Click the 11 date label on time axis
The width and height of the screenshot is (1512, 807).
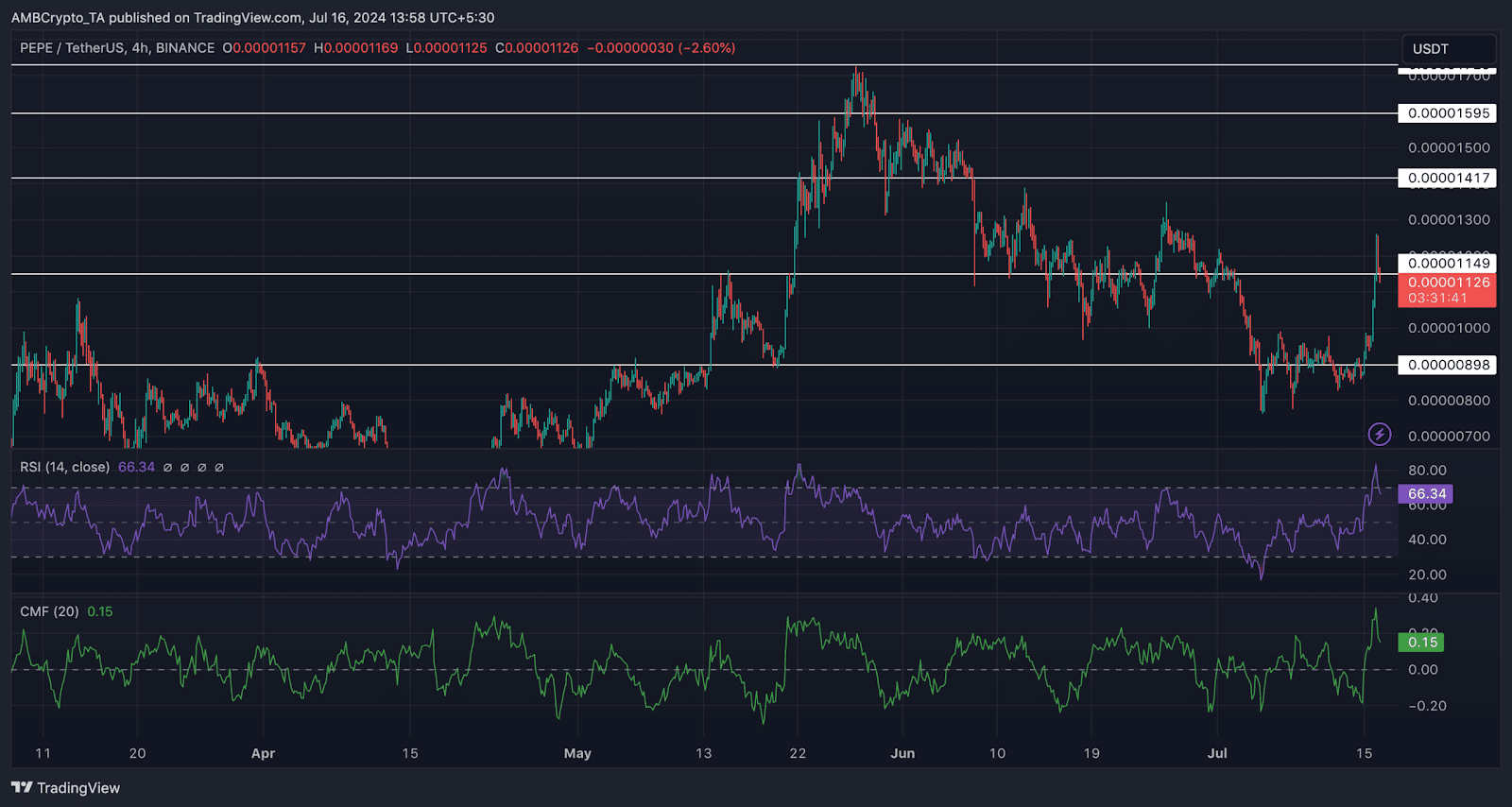tap(43, 753)
